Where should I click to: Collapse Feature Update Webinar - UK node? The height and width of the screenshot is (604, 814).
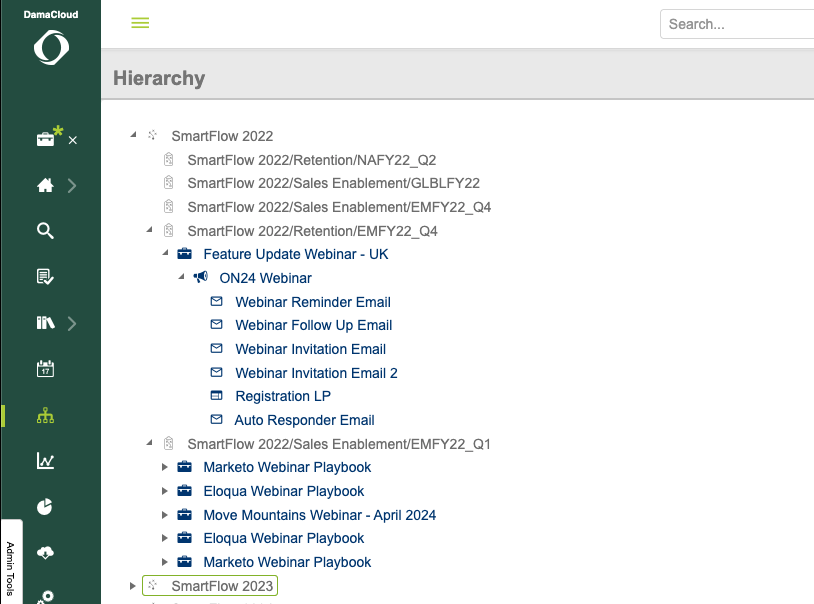[x=166, y=254]
